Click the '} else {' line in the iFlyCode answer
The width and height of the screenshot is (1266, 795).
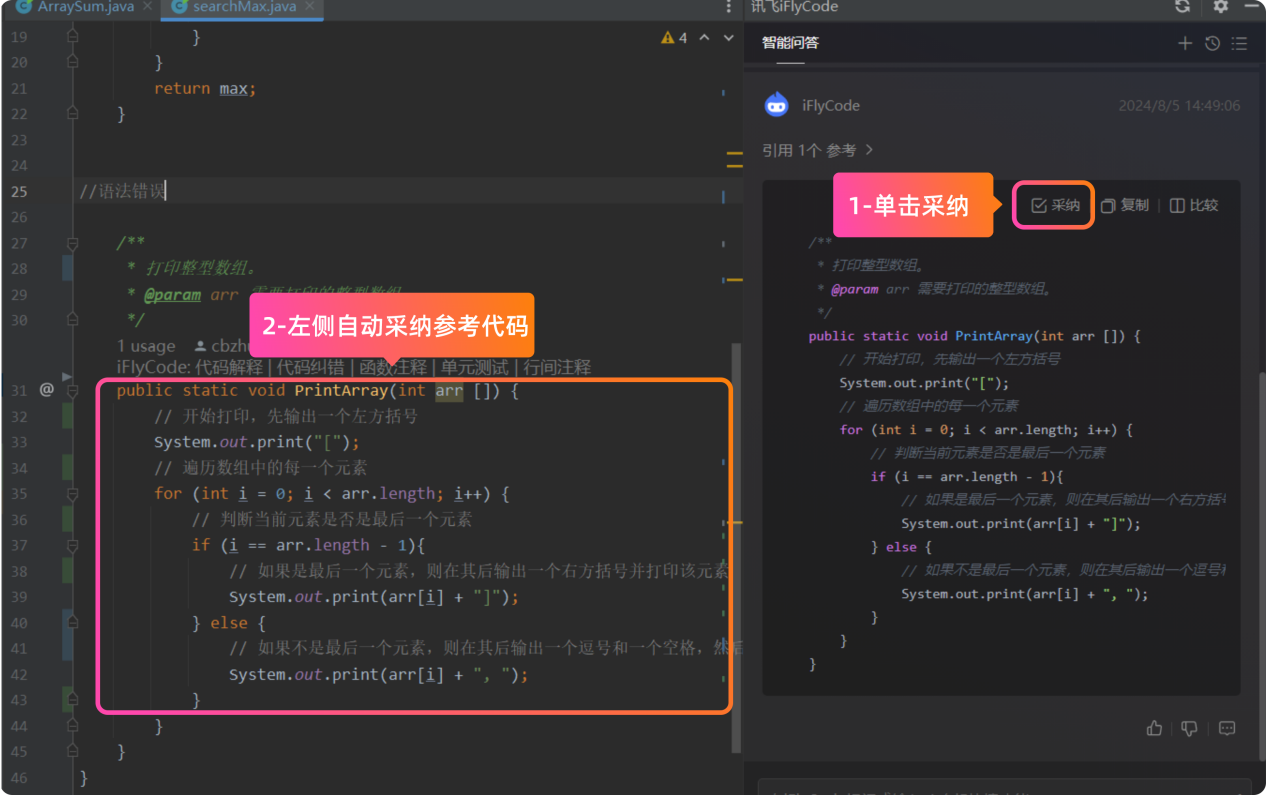[901, 547]
